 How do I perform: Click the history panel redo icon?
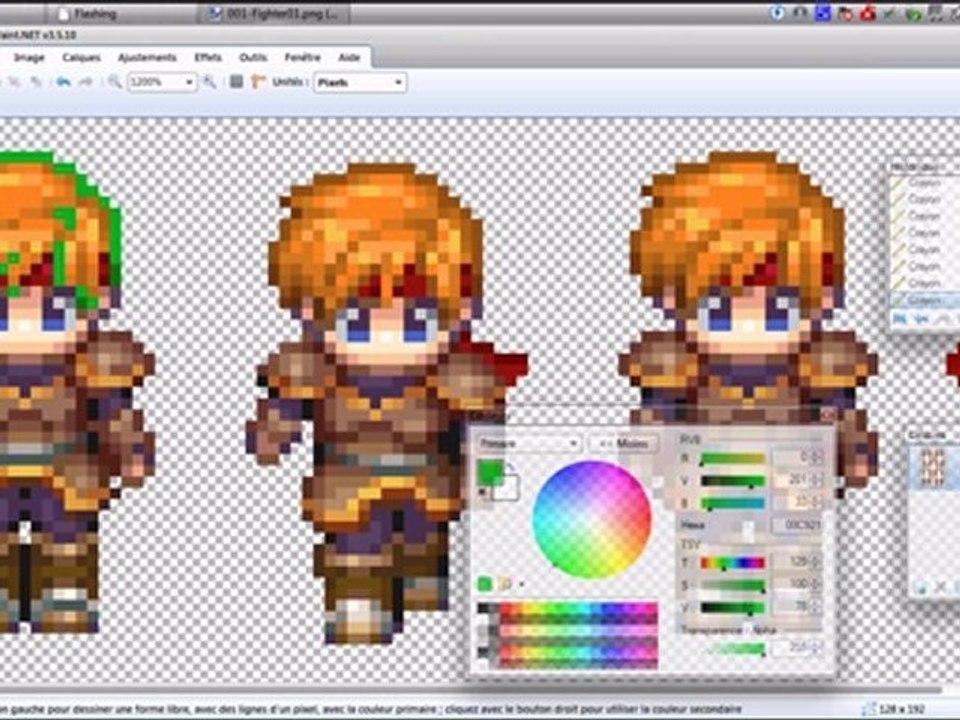point(940,318)
